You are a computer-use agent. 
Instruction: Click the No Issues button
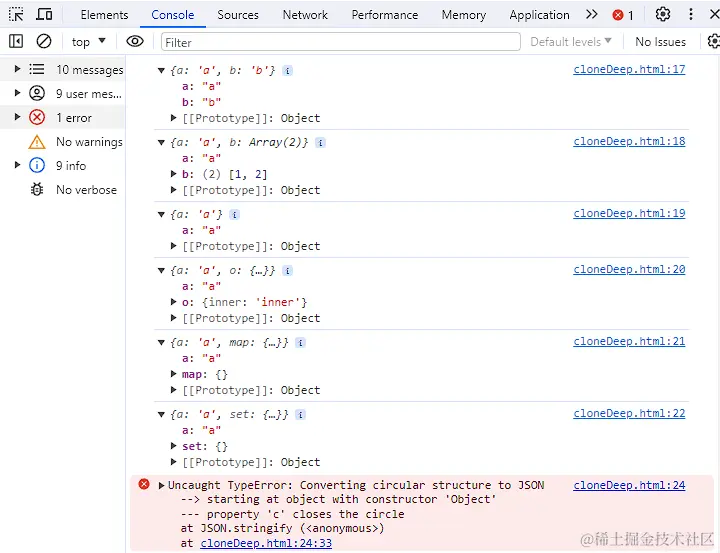(660, 42)
